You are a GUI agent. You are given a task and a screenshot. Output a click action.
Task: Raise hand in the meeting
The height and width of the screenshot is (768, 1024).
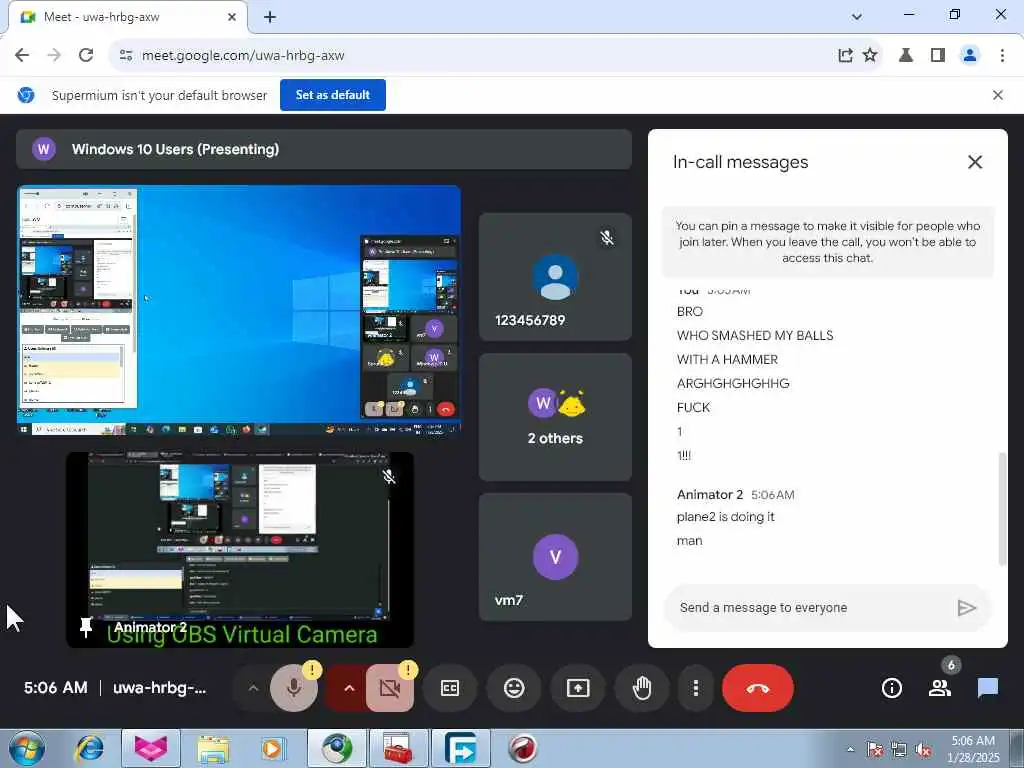click(642, 688)
